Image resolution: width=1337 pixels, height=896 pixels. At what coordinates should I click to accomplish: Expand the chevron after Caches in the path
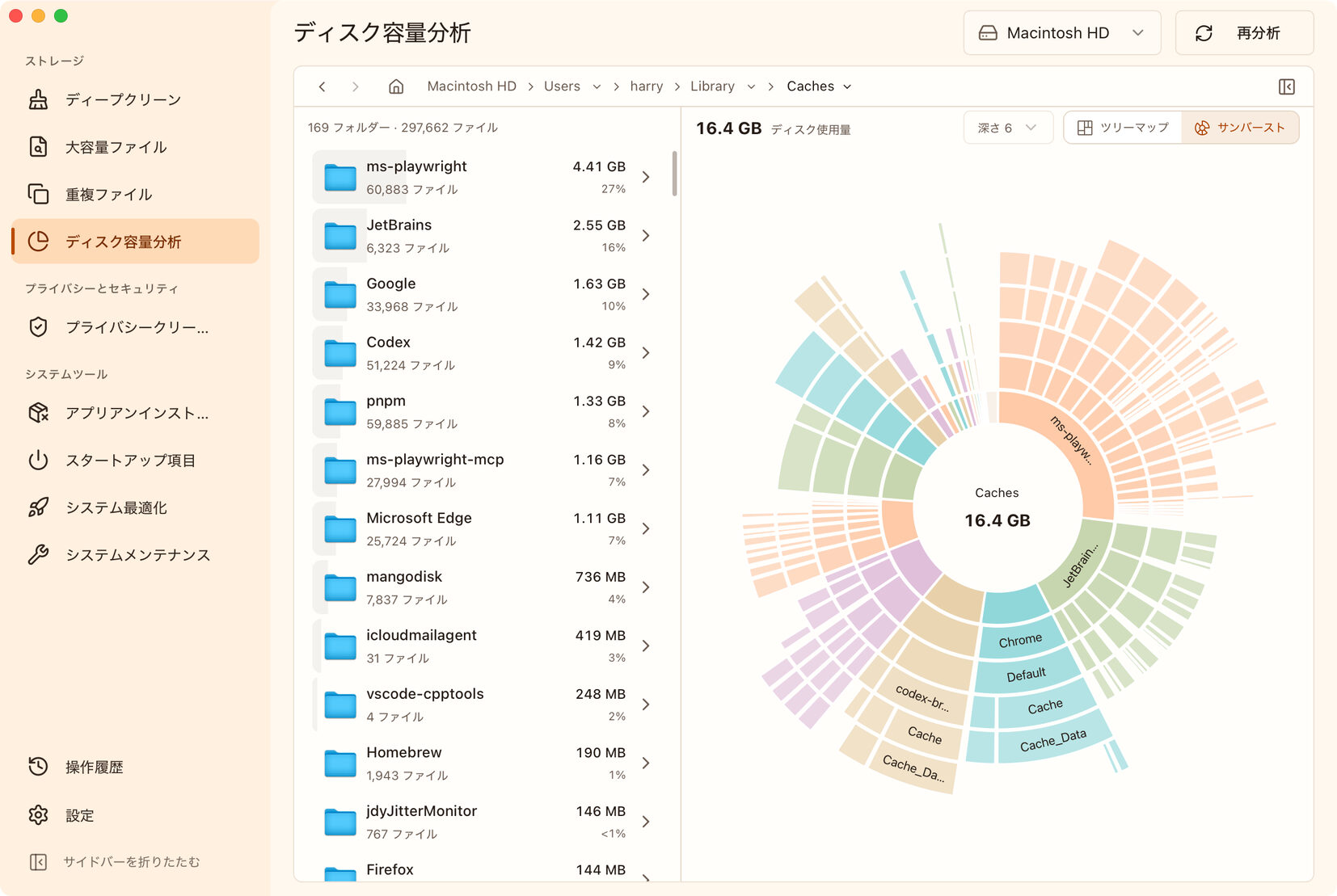click(847, 86)
